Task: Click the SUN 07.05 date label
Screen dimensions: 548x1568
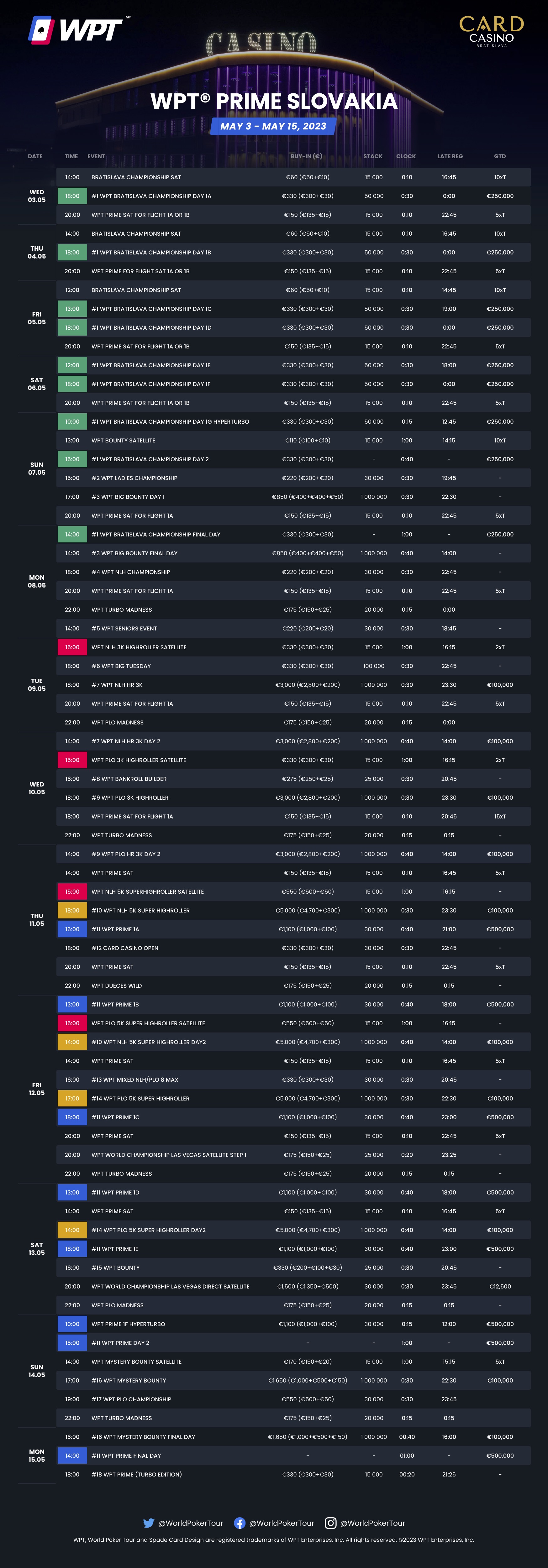Action: coord(37,469)
